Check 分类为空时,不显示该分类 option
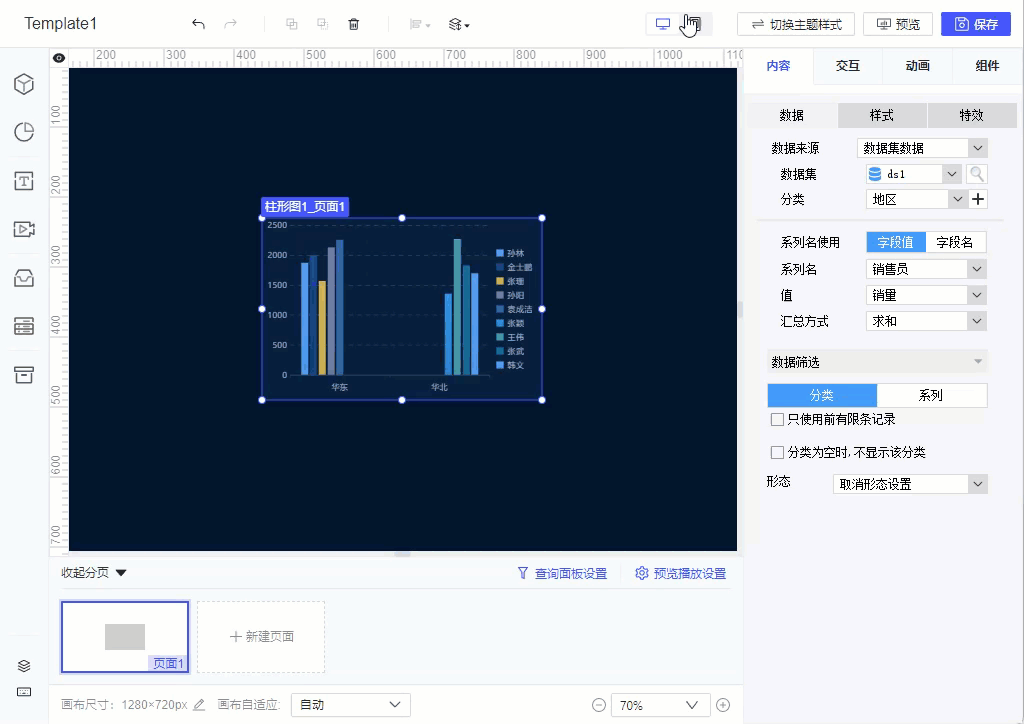The height and width of the screenshot is (724, 1024). pos(777,452)
